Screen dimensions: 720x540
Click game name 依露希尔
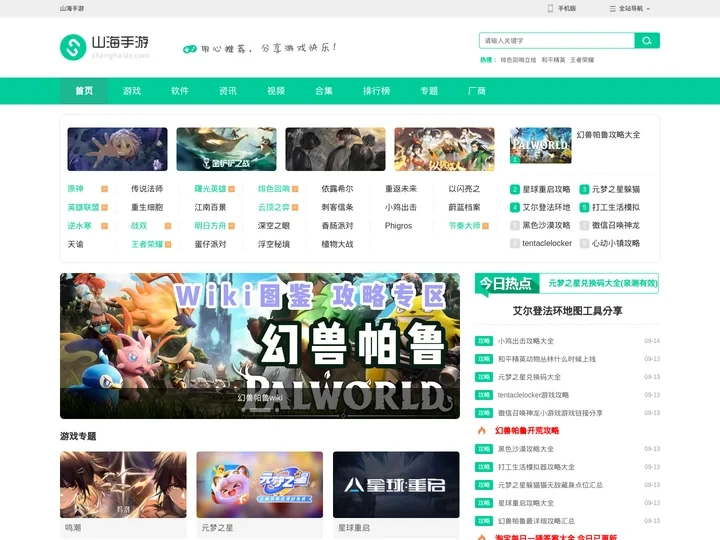point(338,189)
